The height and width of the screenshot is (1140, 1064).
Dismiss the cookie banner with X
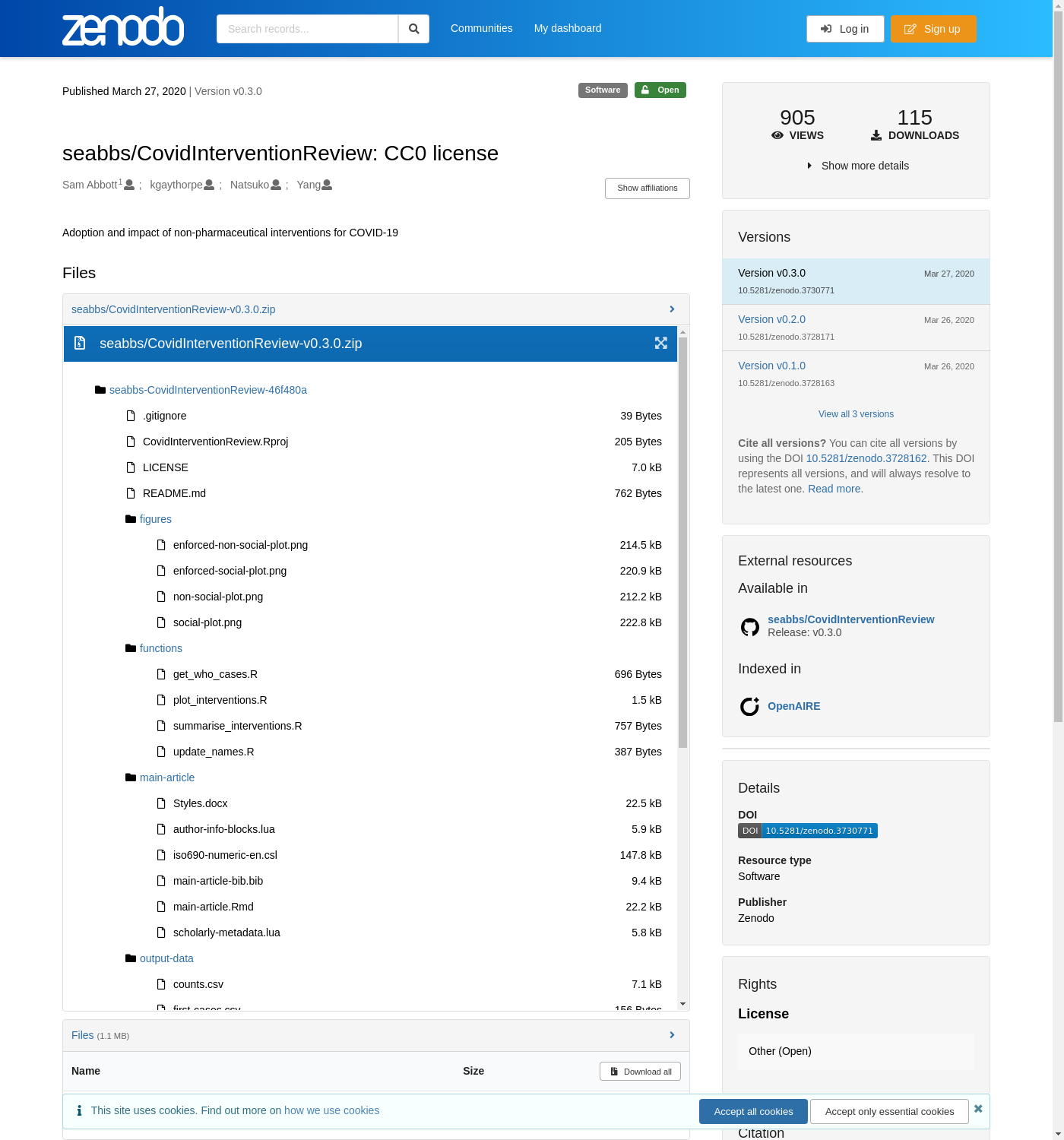(x=978, y=1109)
